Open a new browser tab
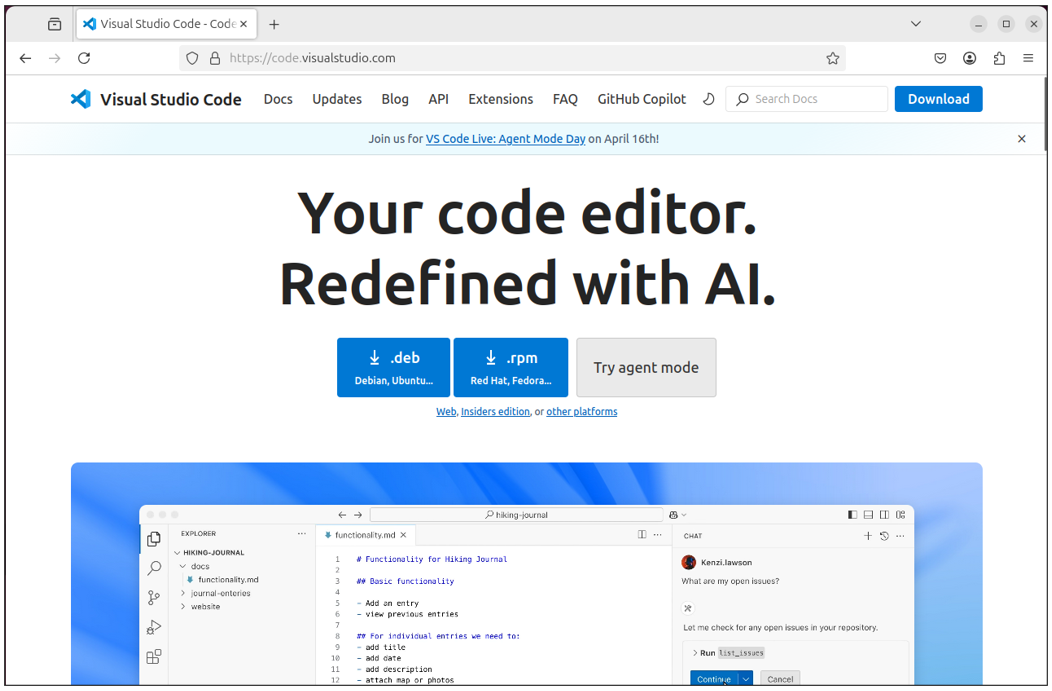Viewport: 1052px width, 691px height. click(274, 24)
